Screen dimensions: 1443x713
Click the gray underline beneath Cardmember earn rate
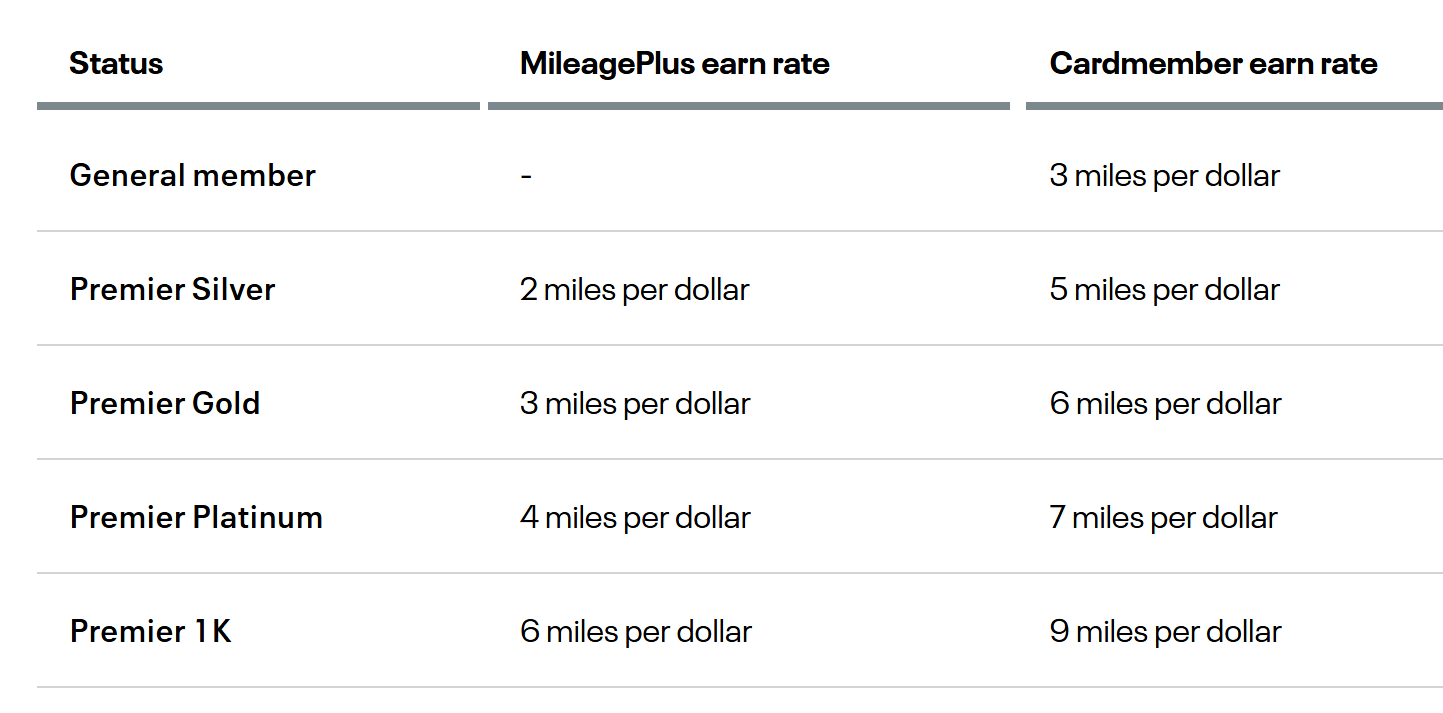1234,106
